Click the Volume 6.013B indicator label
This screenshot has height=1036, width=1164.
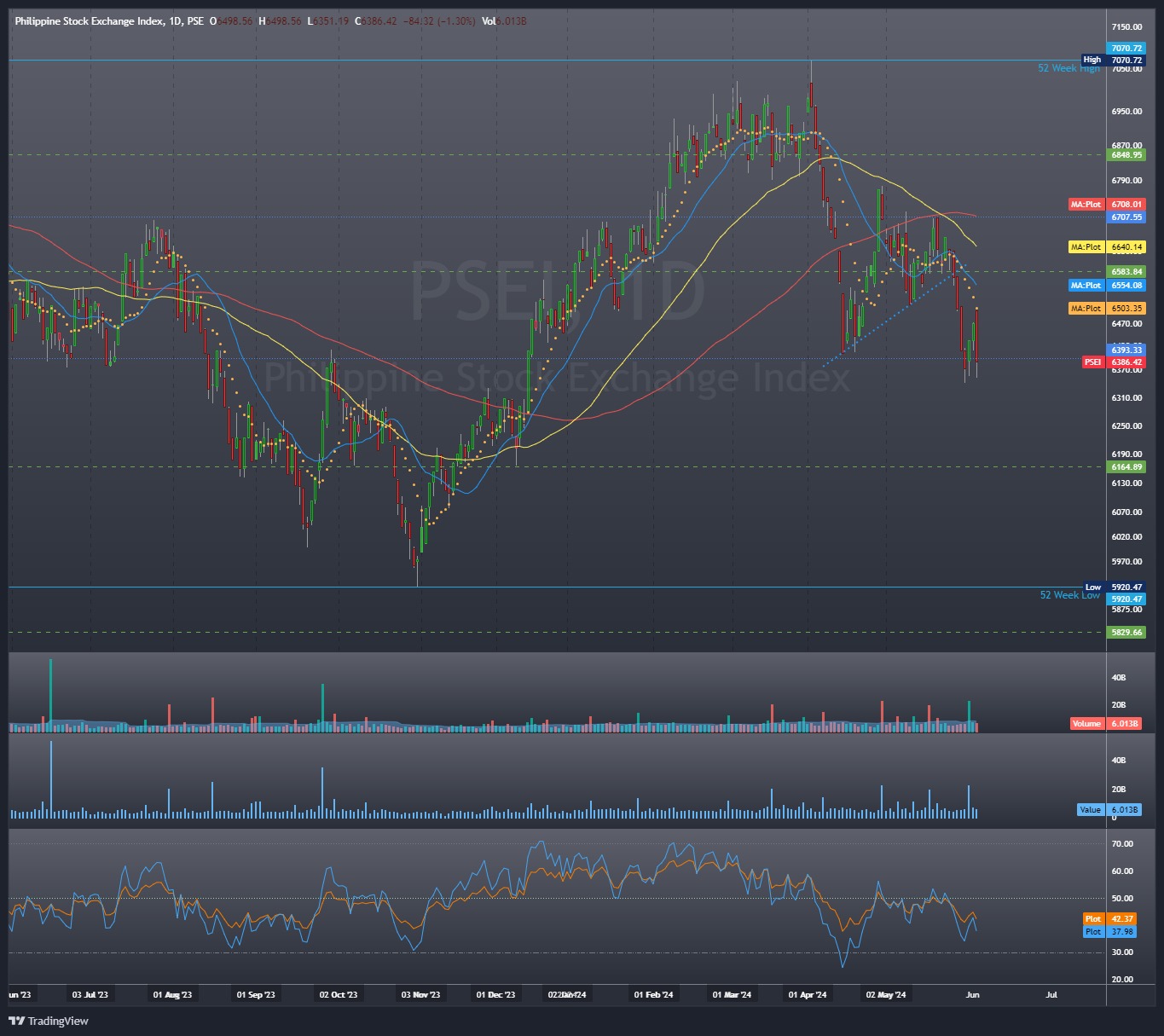point(1104,723)
